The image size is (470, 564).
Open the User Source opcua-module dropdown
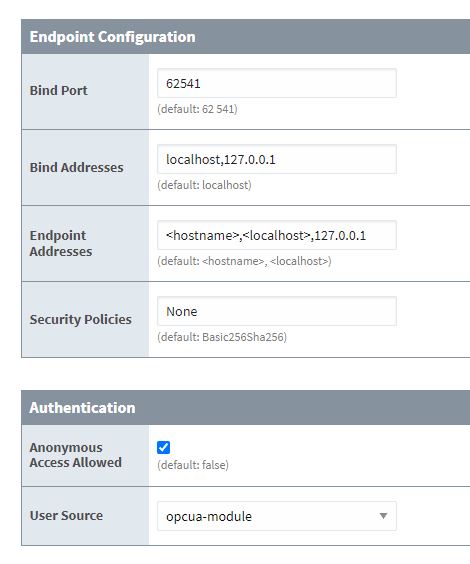click(x=277, y=516)
